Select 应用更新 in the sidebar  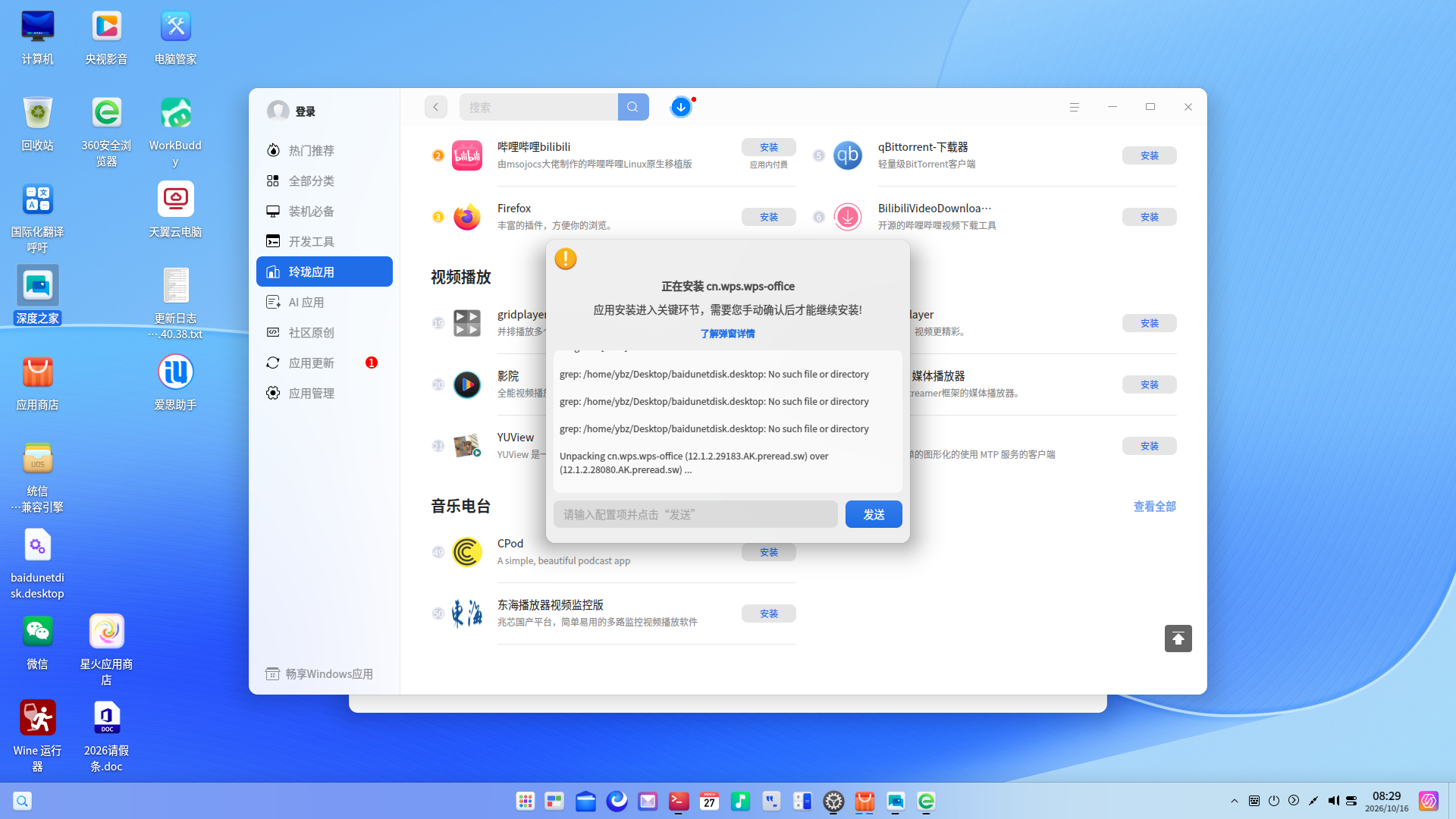coord(325,362)
